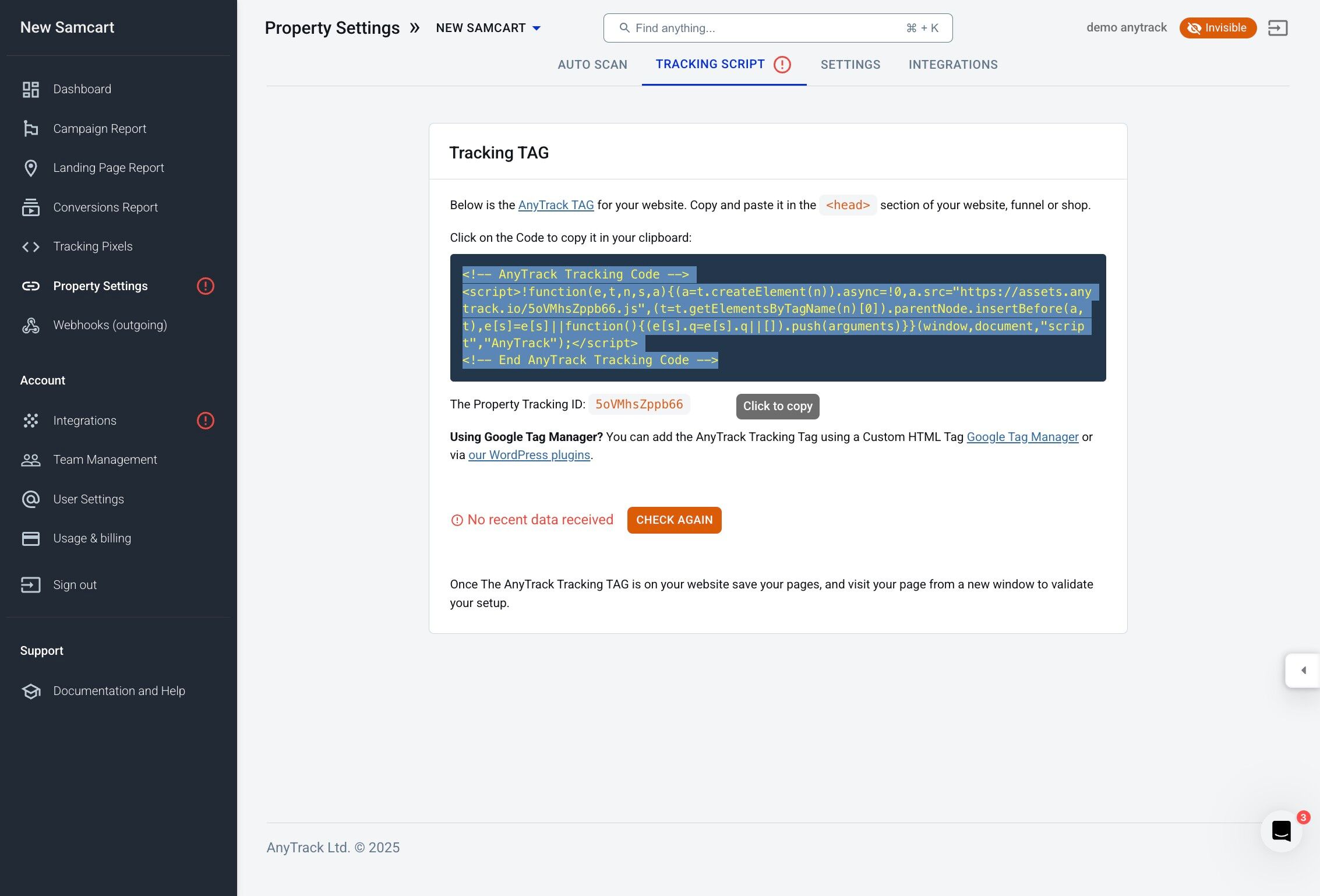The height and width of the screenshot is (896, 1320).
Task: Click the <head> code tag label
Action: click(848, 205)
